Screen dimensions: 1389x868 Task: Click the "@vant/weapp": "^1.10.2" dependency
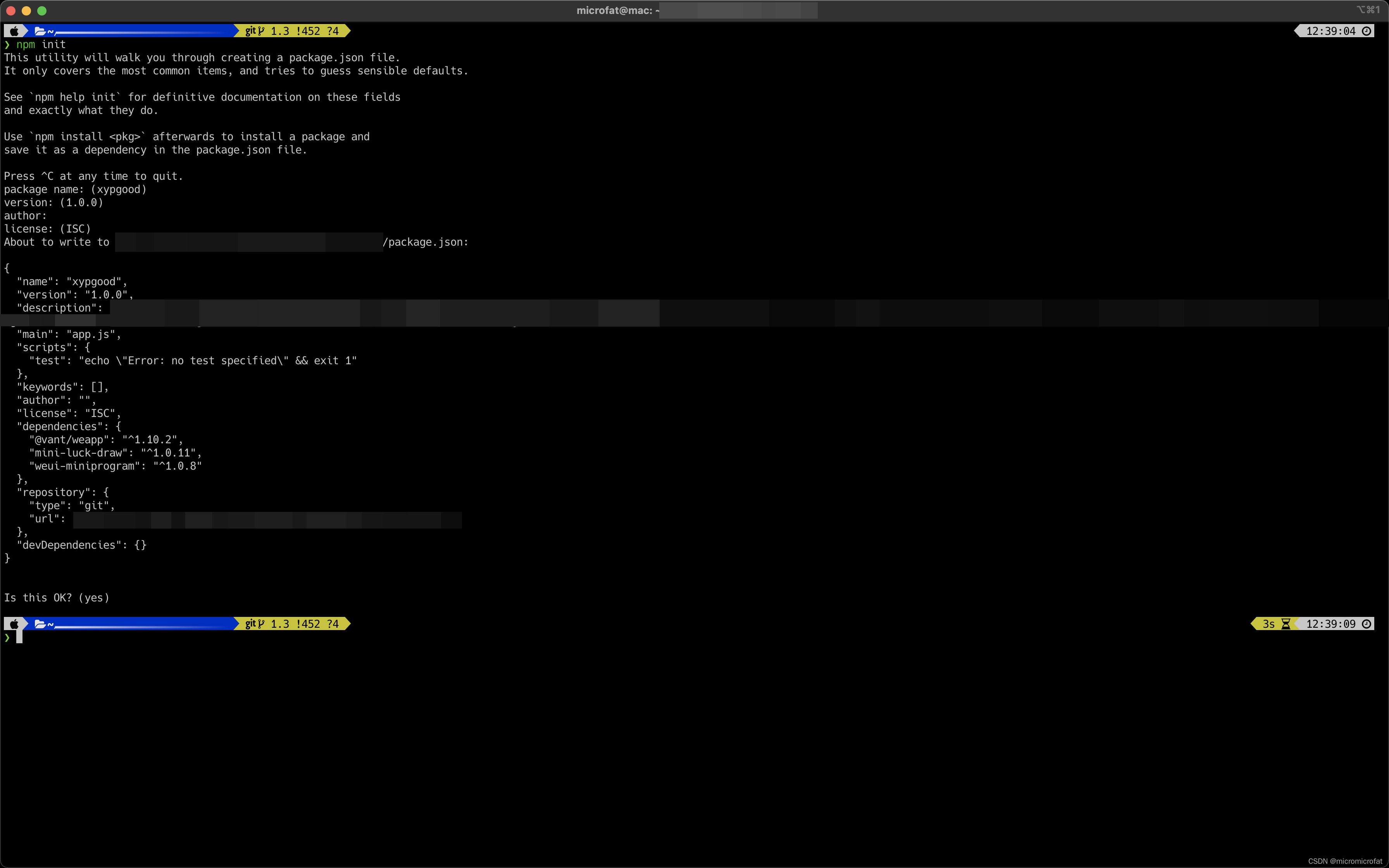click(x=106, y=440)
